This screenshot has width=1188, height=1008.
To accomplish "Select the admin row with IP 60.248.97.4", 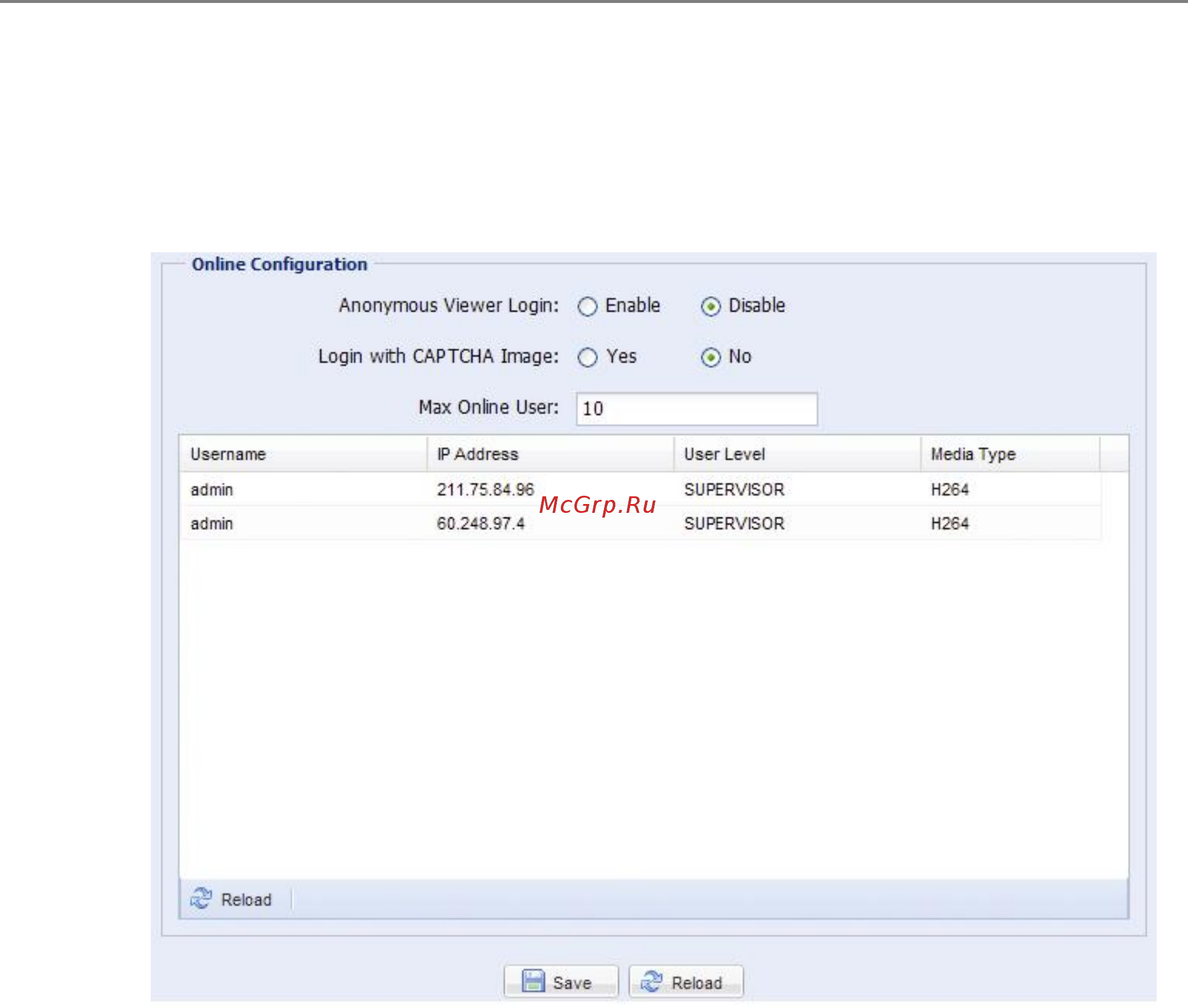I will click(x=641, y=523).
